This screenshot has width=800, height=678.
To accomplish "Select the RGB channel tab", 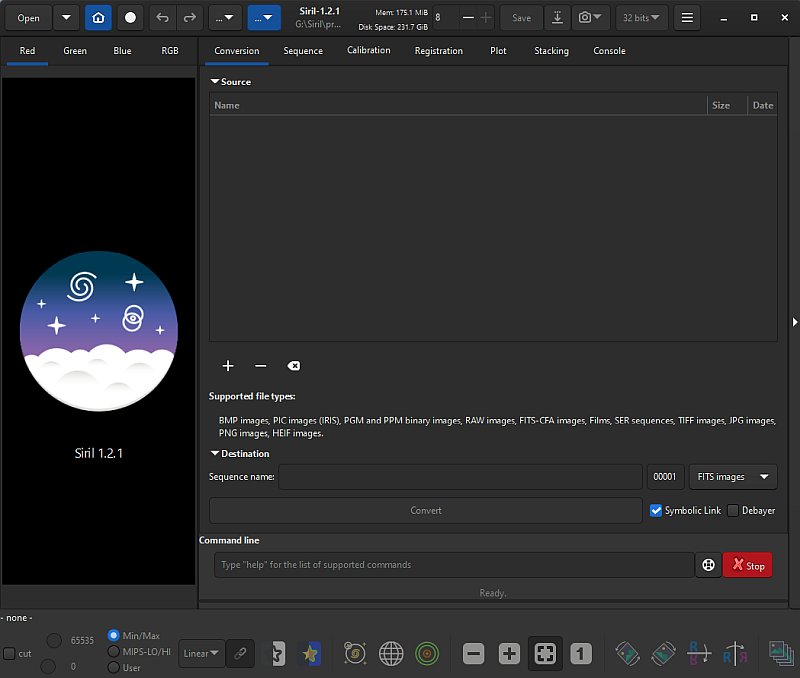I will coord(170,51).
